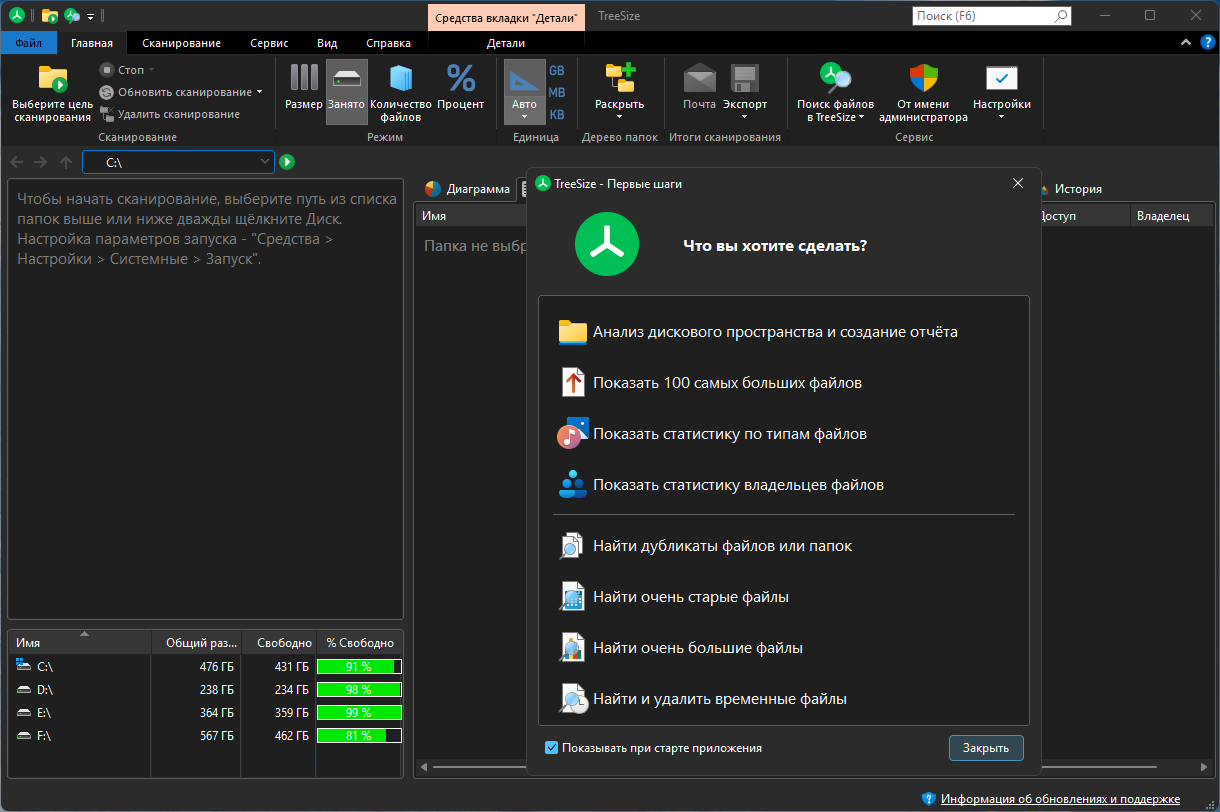Click the green start scan arrow icon

click(x=287, y=162)
